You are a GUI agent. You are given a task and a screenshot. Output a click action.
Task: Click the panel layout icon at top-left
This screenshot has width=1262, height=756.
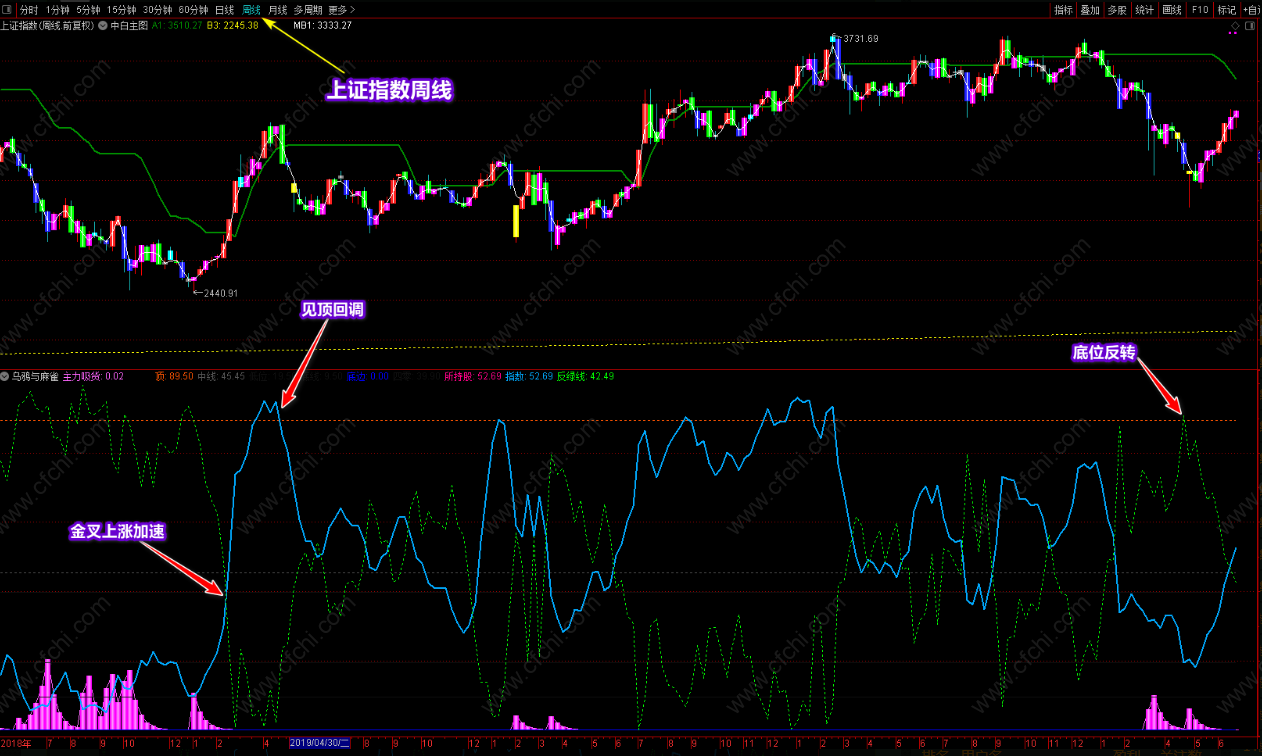click(8, 9)
